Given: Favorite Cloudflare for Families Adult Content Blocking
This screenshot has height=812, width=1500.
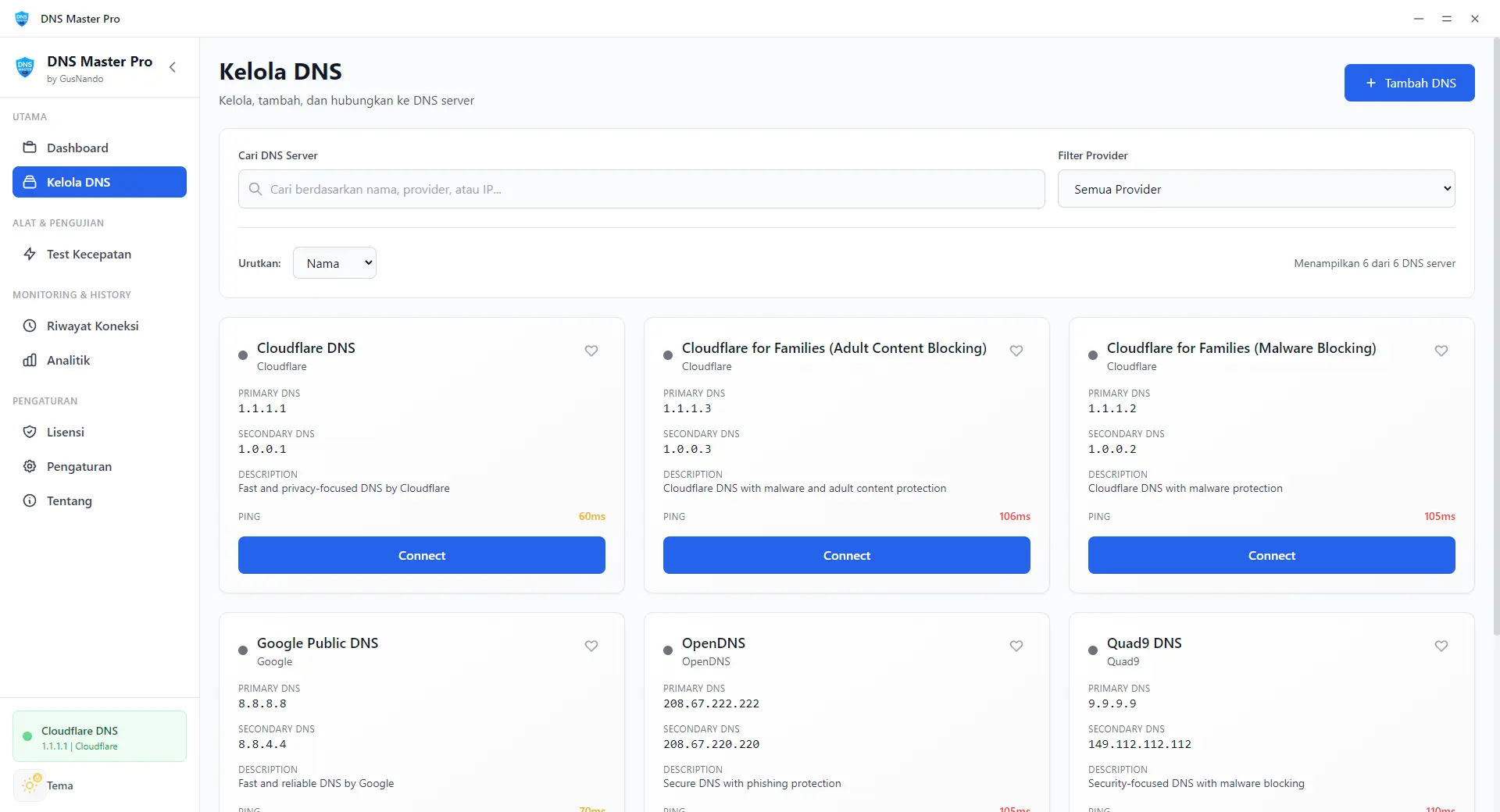Looking at the screenshot, I should coord(1016,351).
